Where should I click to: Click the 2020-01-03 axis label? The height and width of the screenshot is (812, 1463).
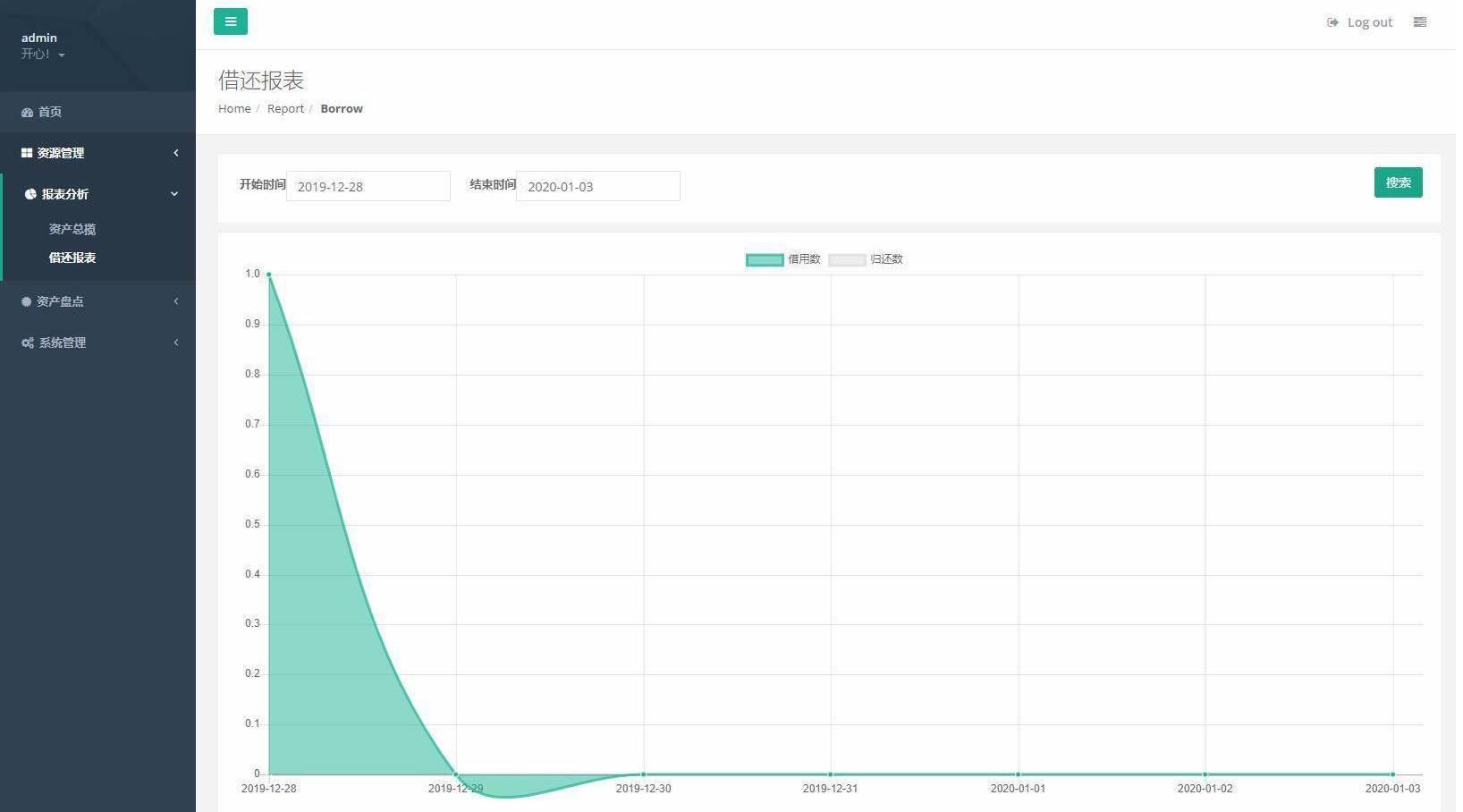[x=1392, y=789]
